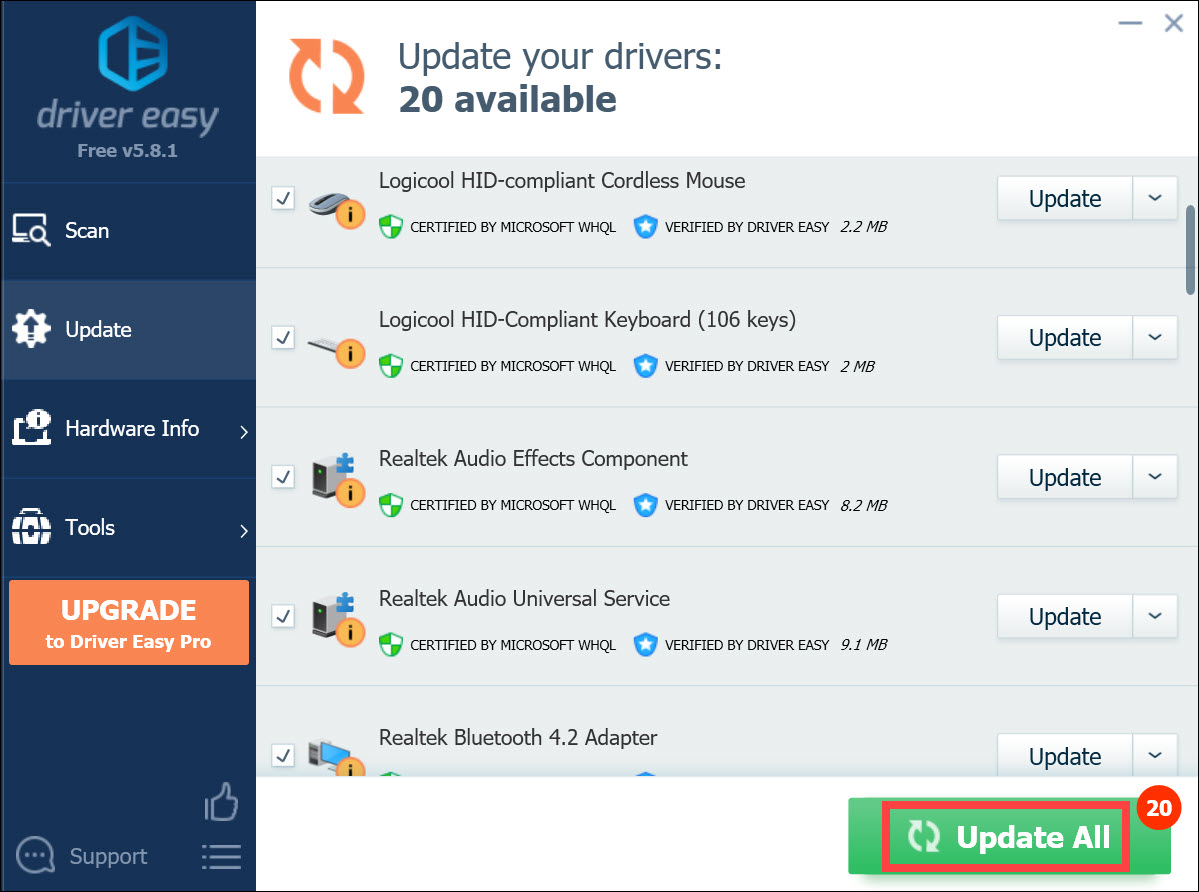The height and width of the screenshot is (892, 1199).
Task: Uncheck the Realtek Bluetooth 4.2 Adapter checkbox
Action: tap(283, 755)
